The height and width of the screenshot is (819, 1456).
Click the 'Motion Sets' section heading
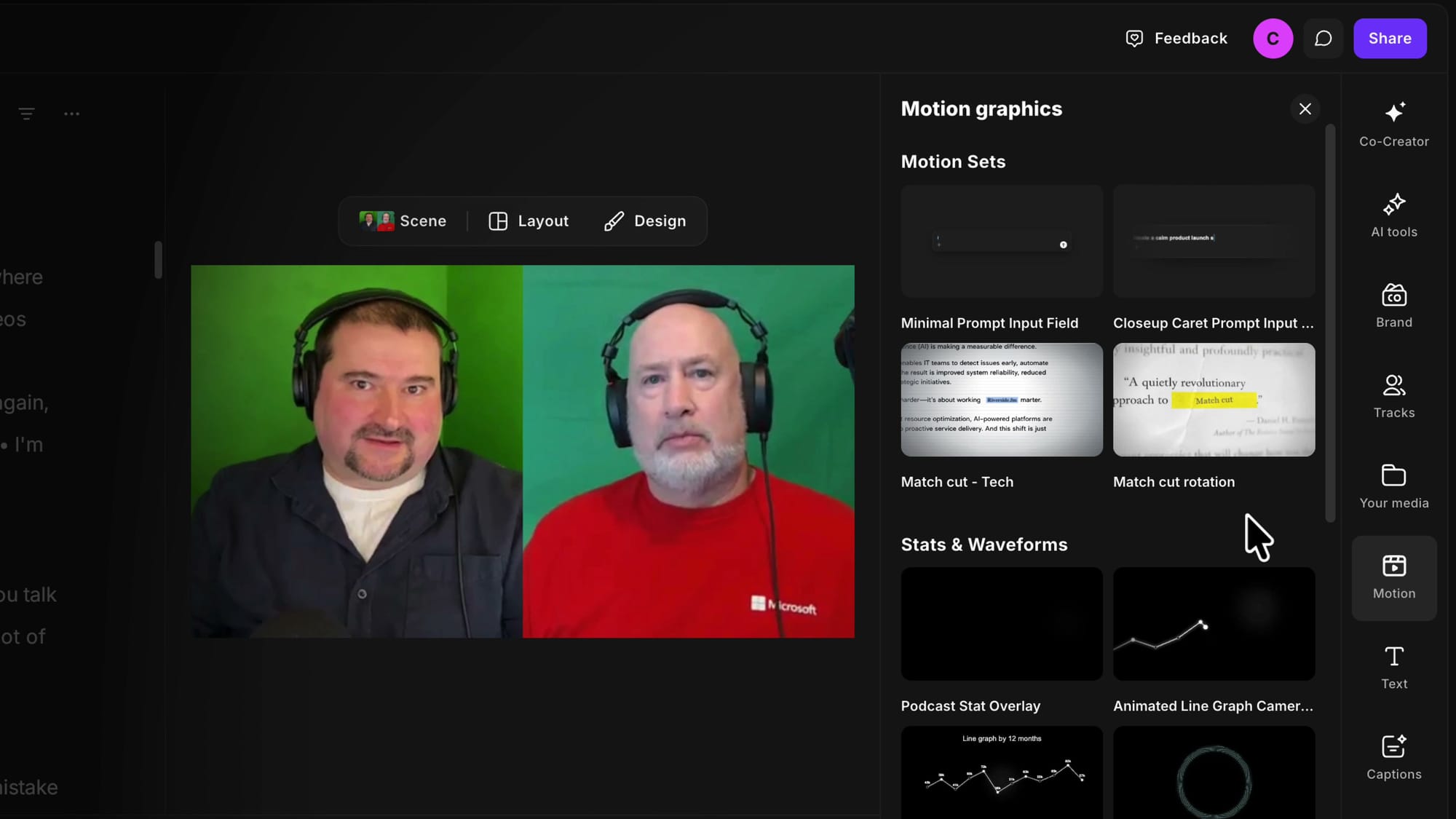coord(953,162)
